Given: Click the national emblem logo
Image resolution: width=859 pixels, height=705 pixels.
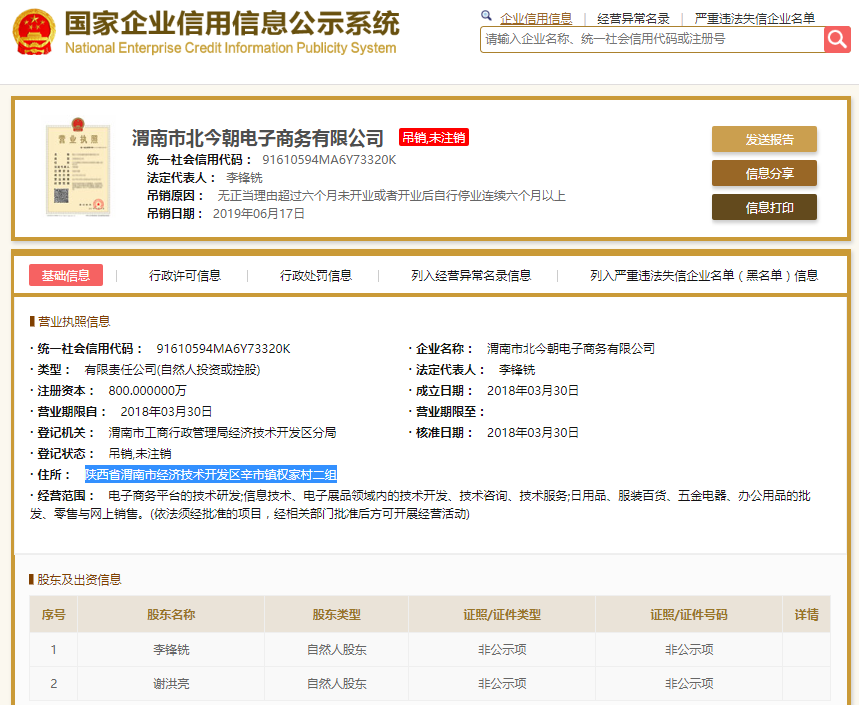Looking at the screenshot, I should click(33, 30).
